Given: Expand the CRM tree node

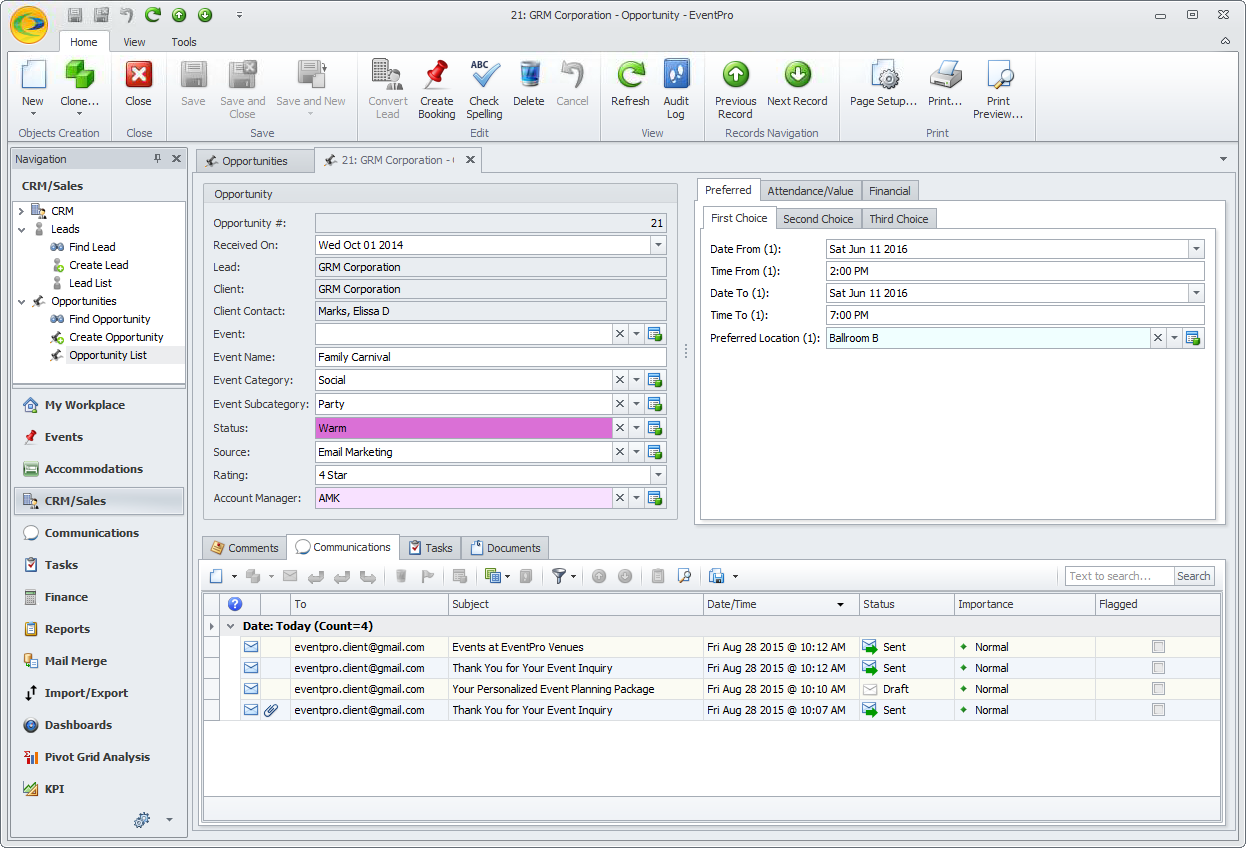Looking at the screenshot, I should 21,211.
